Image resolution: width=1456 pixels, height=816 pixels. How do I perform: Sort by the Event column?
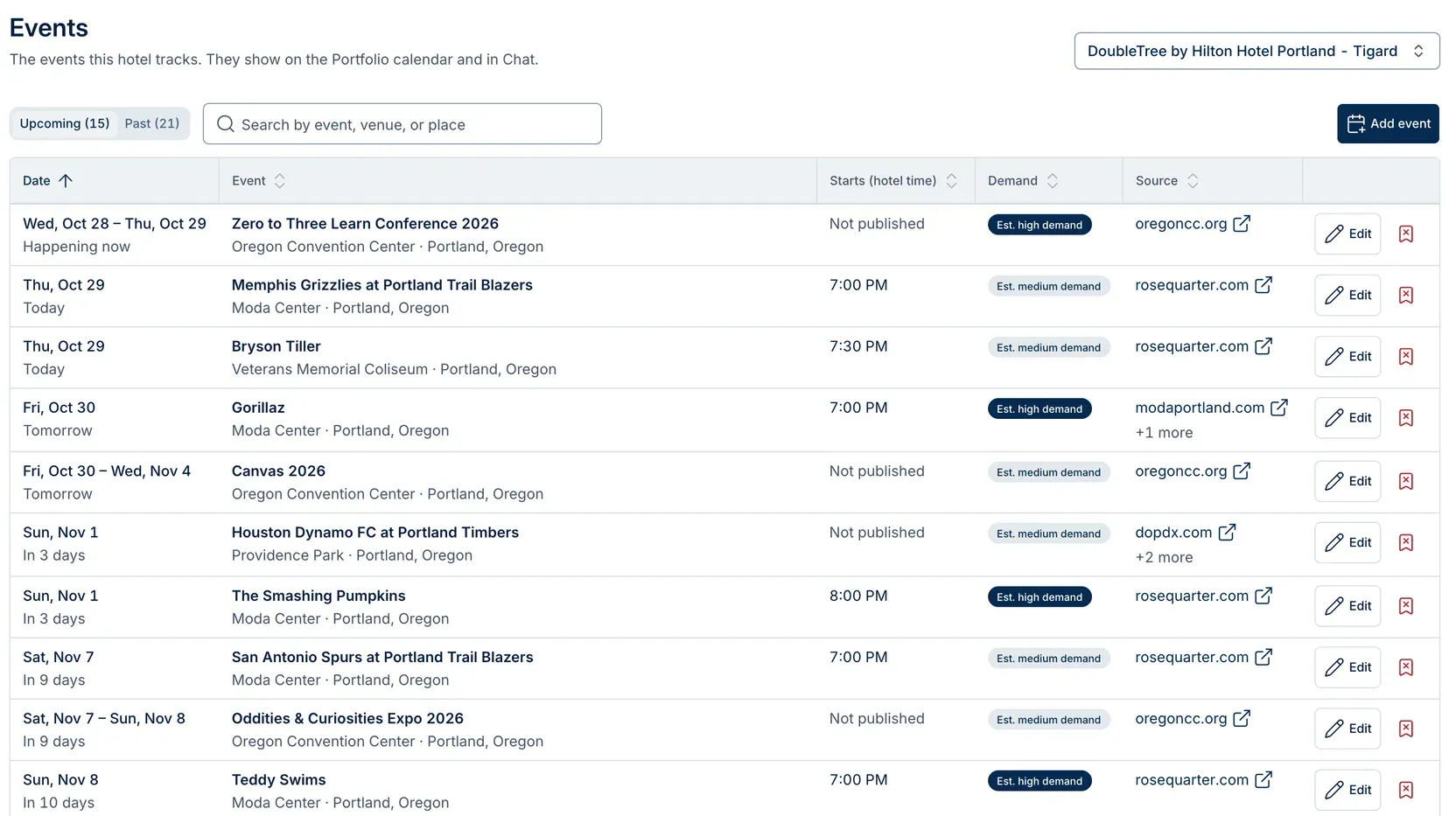click(x=259, y=181)
